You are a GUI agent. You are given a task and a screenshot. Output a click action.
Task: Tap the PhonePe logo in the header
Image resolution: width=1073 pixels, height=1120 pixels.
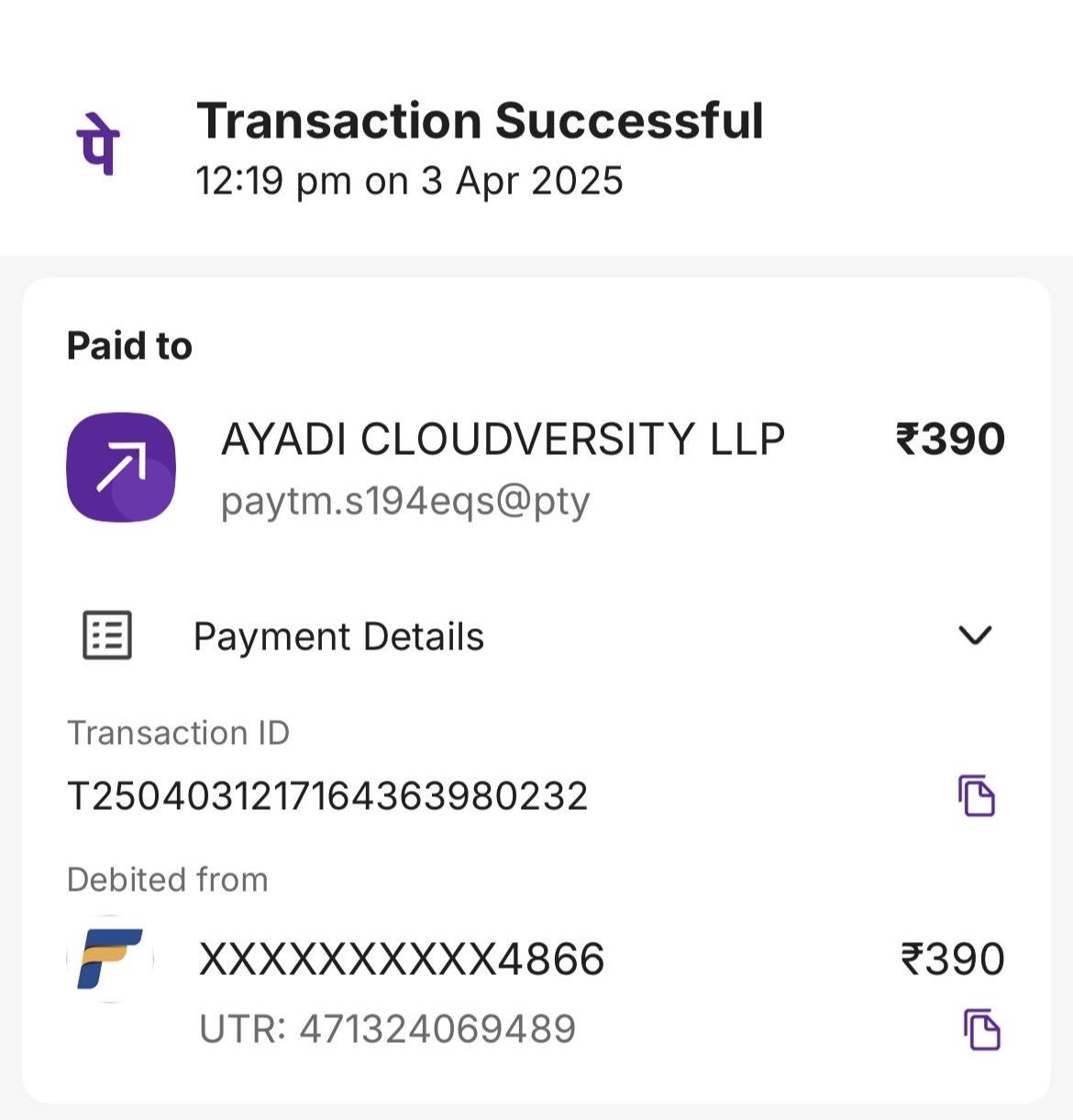coord(97,144)
